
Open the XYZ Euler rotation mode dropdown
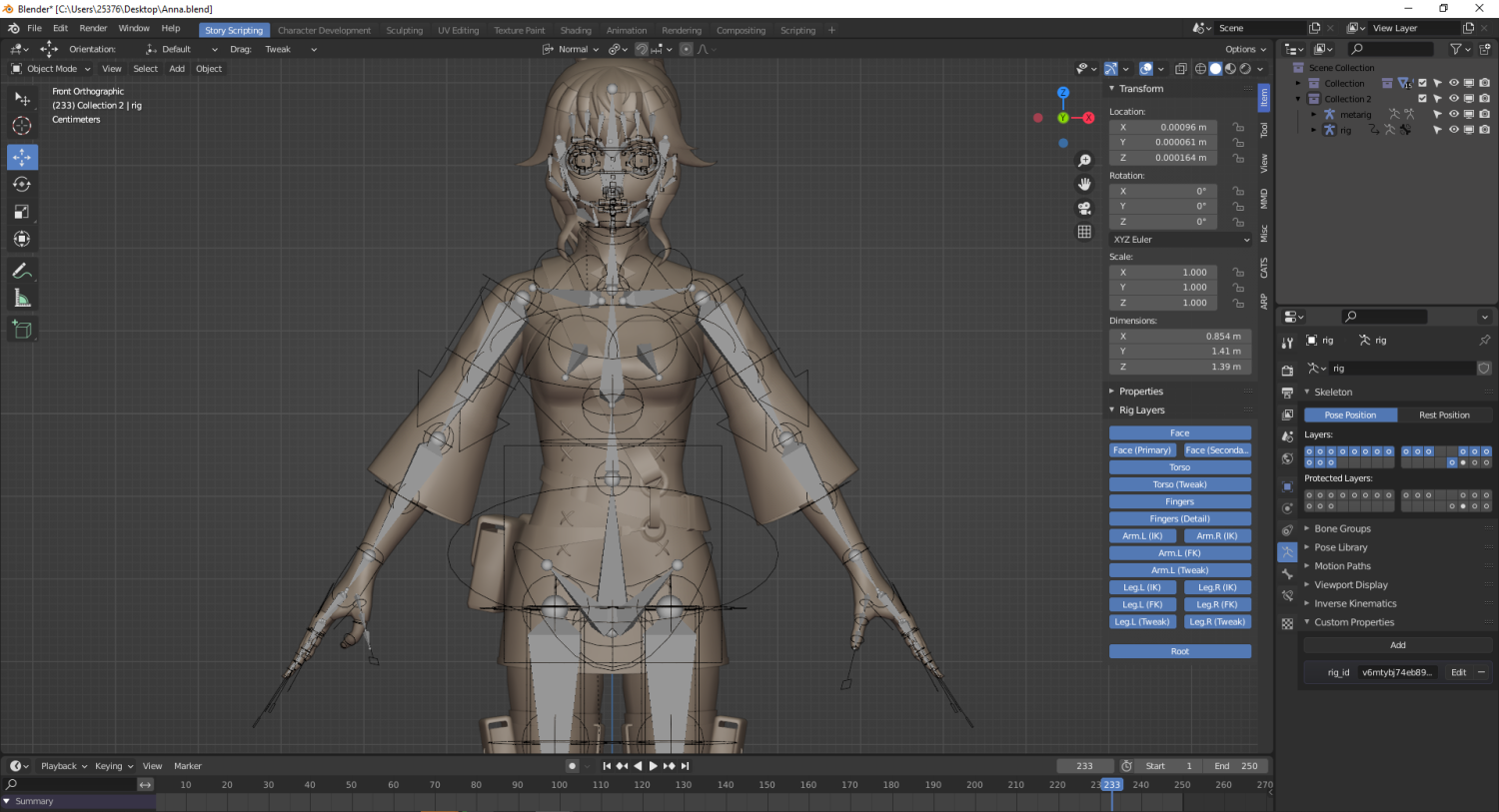coord(1180,240)
